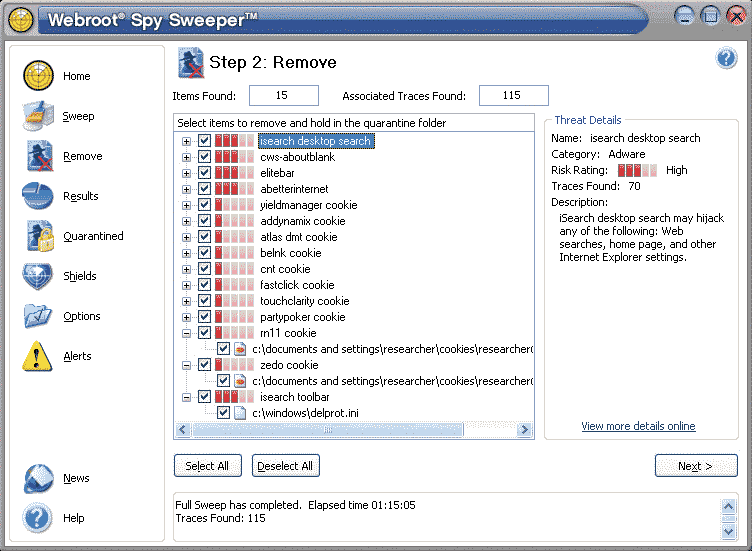
Task: Open View more details online link
Action: tap(638, 426)
